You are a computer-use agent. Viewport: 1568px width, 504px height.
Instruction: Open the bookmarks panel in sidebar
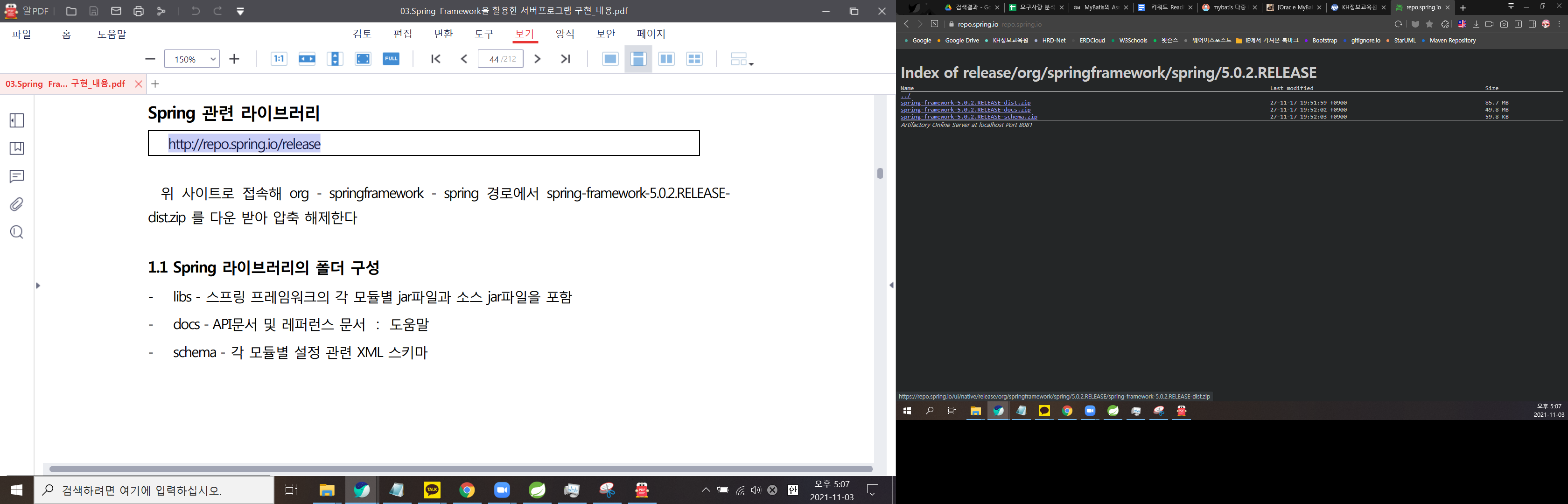[x=17, y=148]
